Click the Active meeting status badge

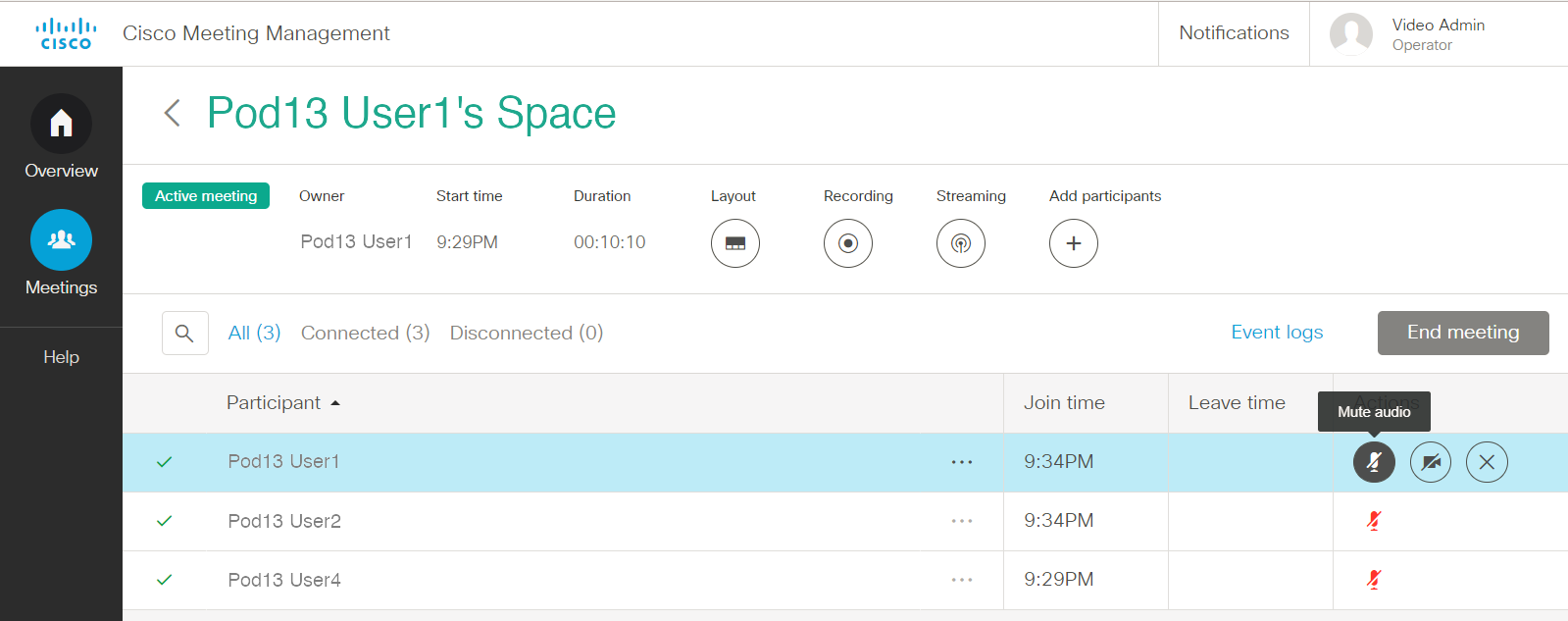[x=206, y=196]
